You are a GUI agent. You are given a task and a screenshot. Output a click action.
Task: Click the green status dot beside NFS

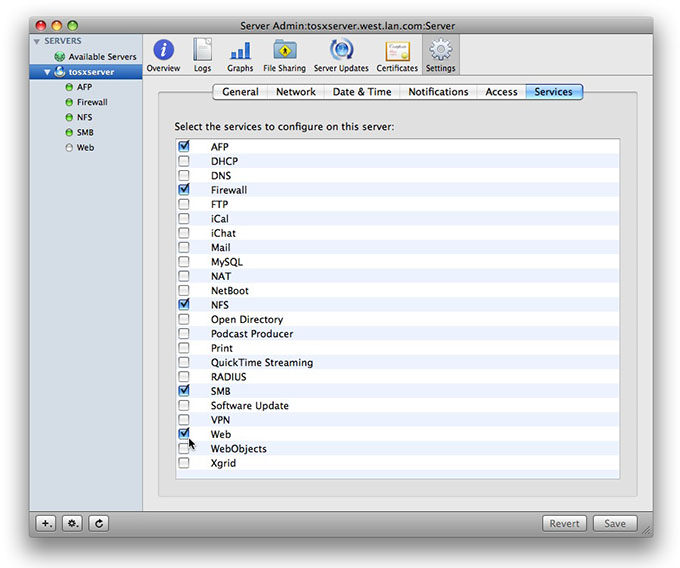point(69,118)
